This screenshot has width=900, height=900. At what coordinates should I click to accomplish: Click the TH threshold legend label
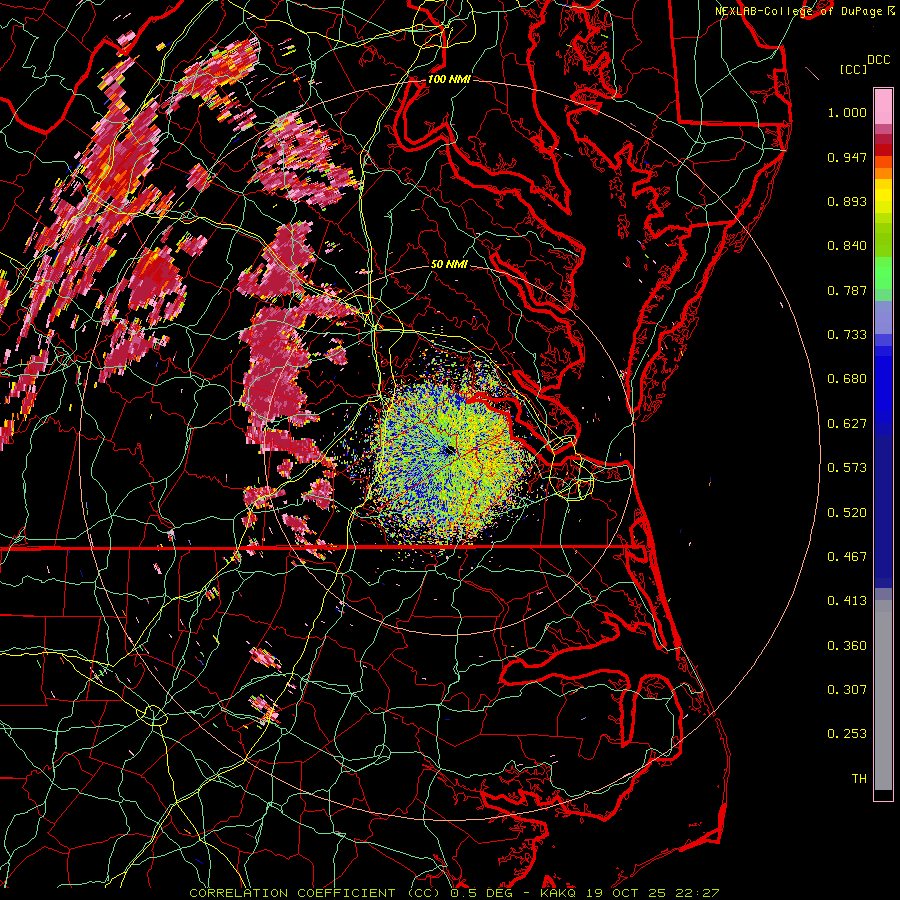[859, 779]
